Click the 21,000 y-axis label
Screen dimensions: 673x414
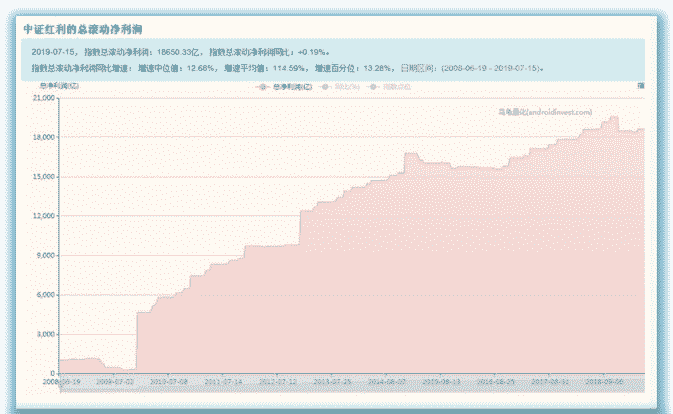41,98
